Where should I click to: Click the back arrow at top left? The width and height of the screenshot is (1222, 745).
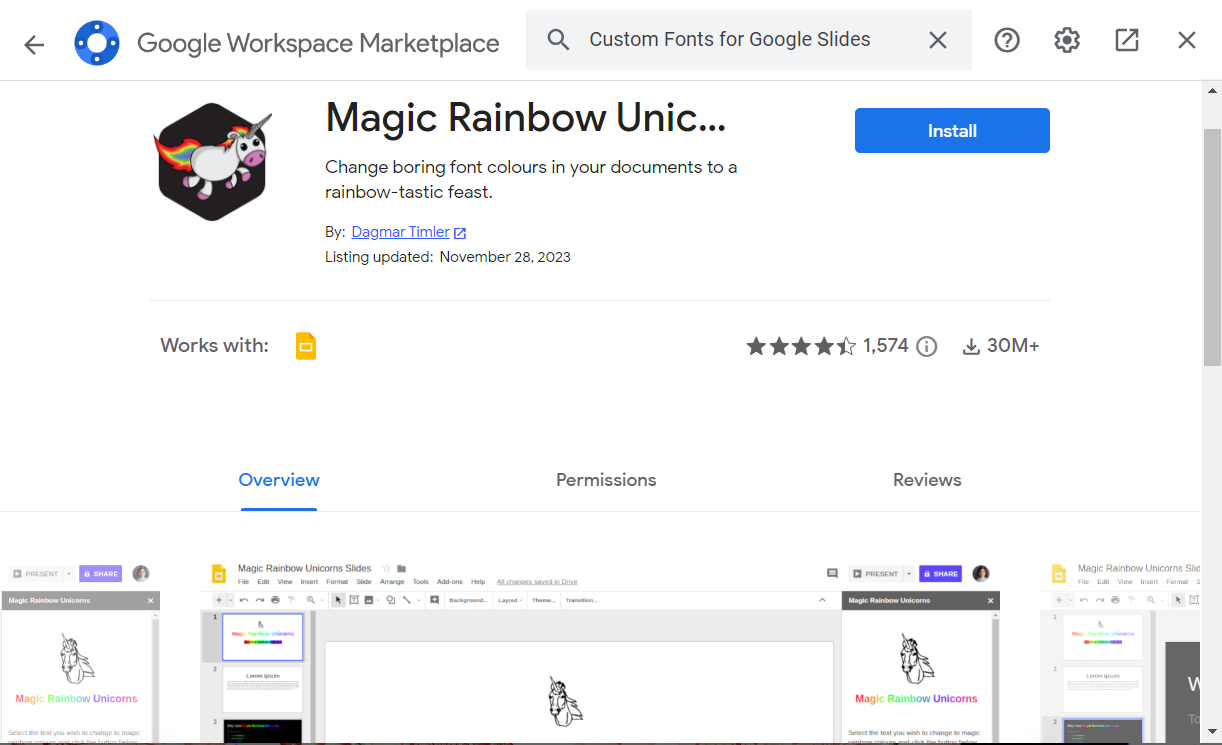pyautogui.click(x=34, y=40)
